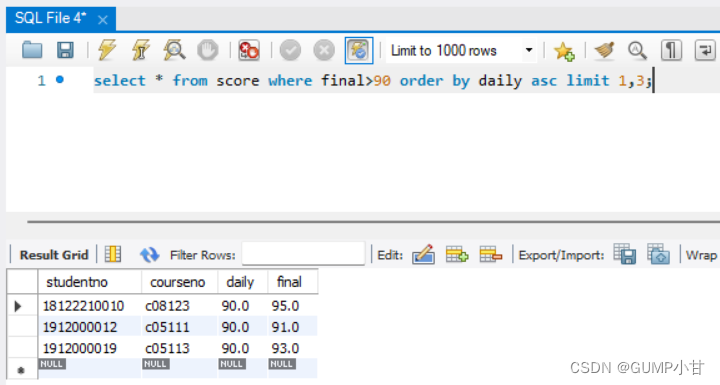Beautify the SQL script with broom icon

coord(604,50)
